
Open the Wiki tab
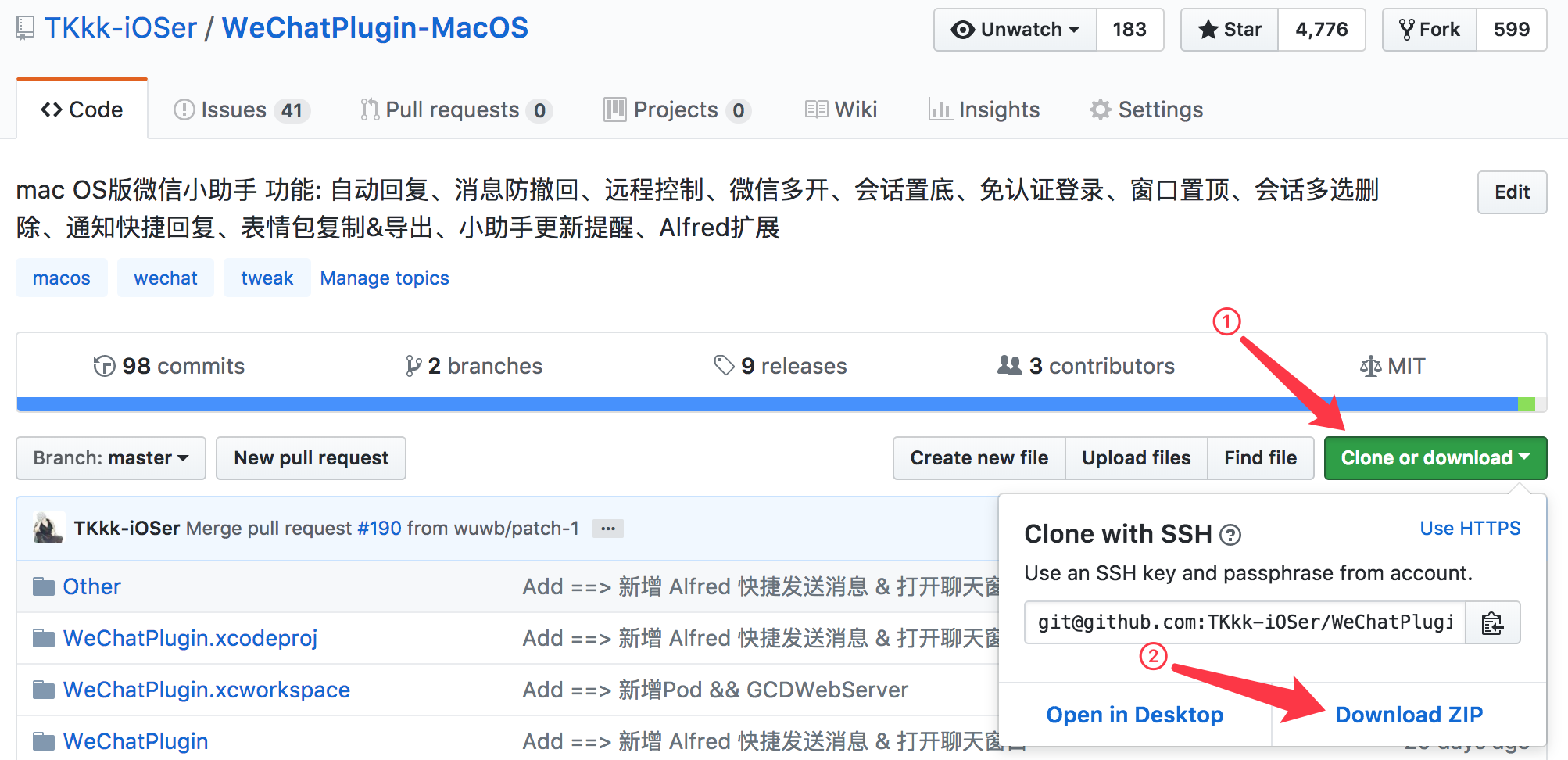[841, 110]
